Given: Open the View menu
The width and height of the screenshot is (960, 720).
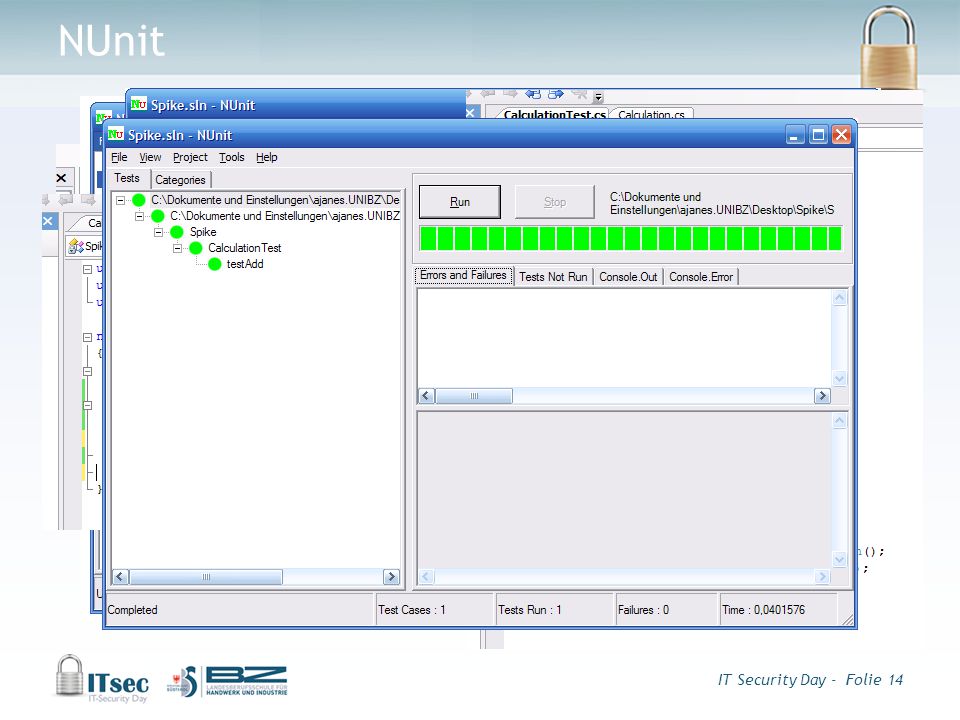Looking at the screenshot, I should [150, 157].
